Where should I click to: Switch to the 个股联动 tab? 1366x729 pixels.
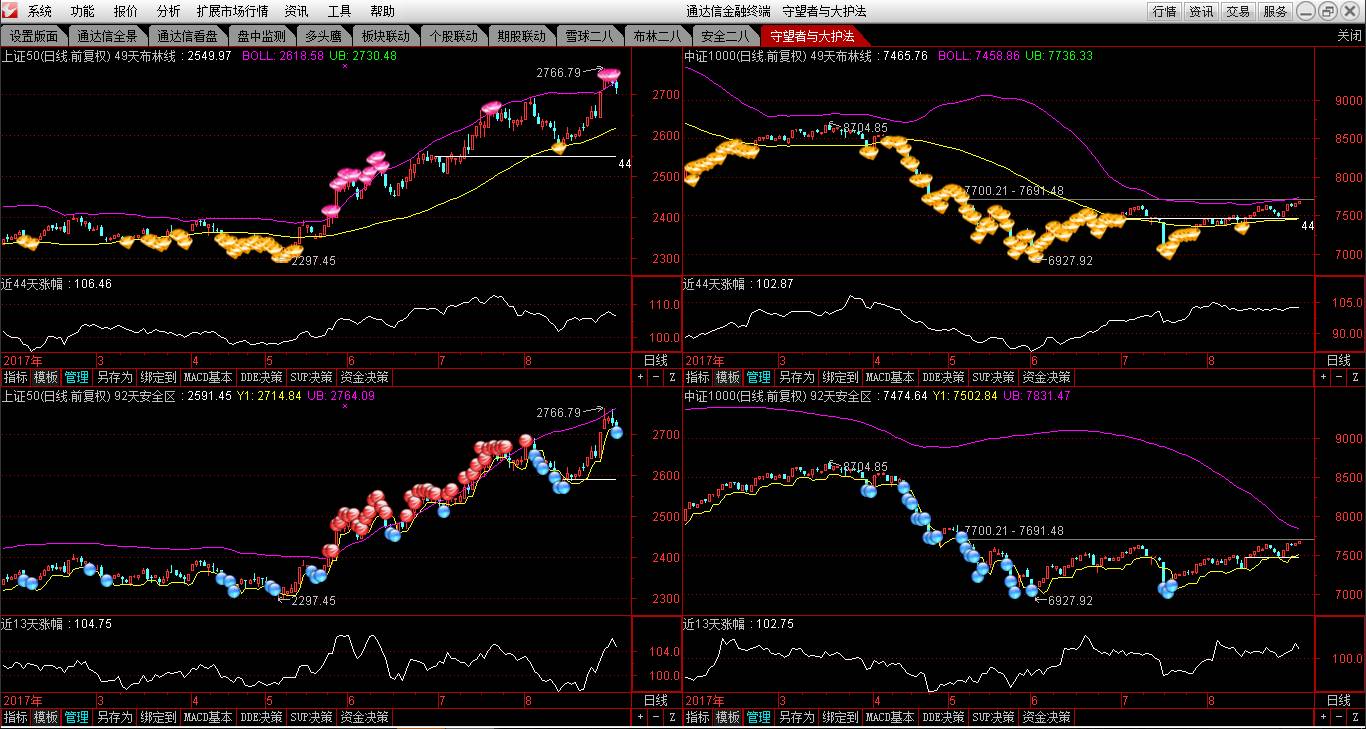[x=453, y=35]
